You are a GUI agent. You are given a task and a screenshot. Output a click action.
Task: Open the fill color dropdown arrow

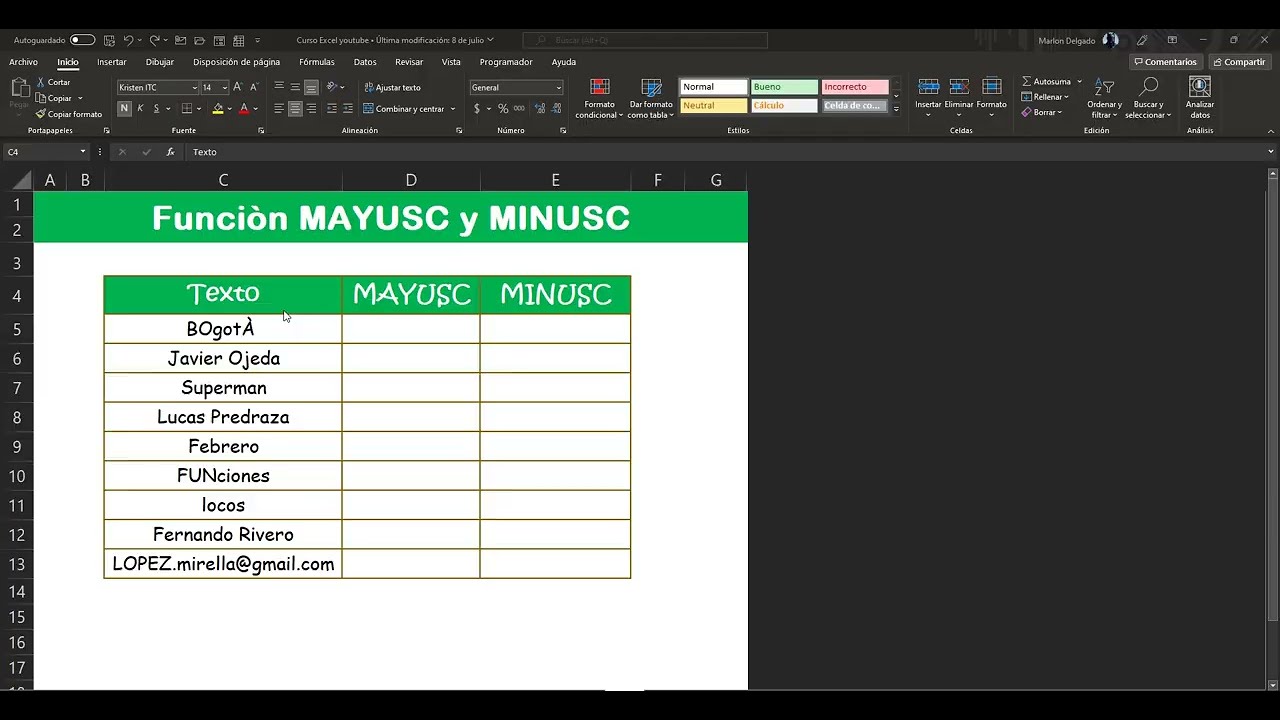click(229, 108)
